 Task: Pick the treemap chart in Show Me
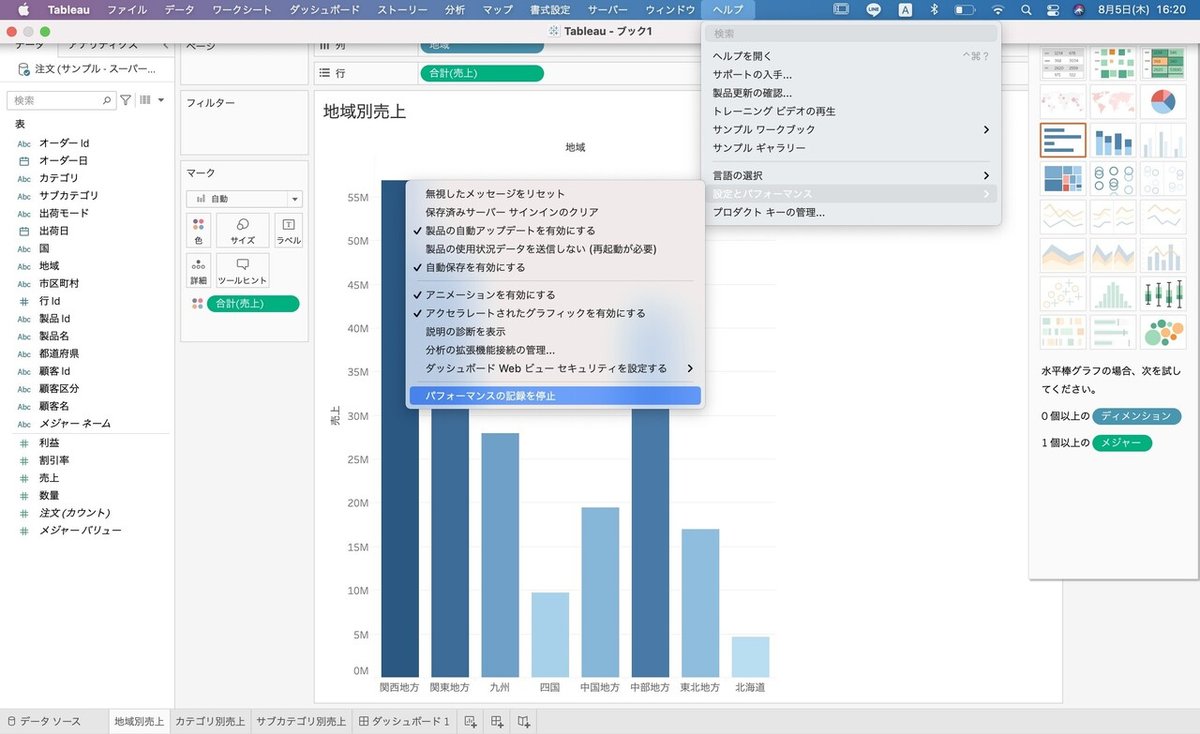point(1063,179)
